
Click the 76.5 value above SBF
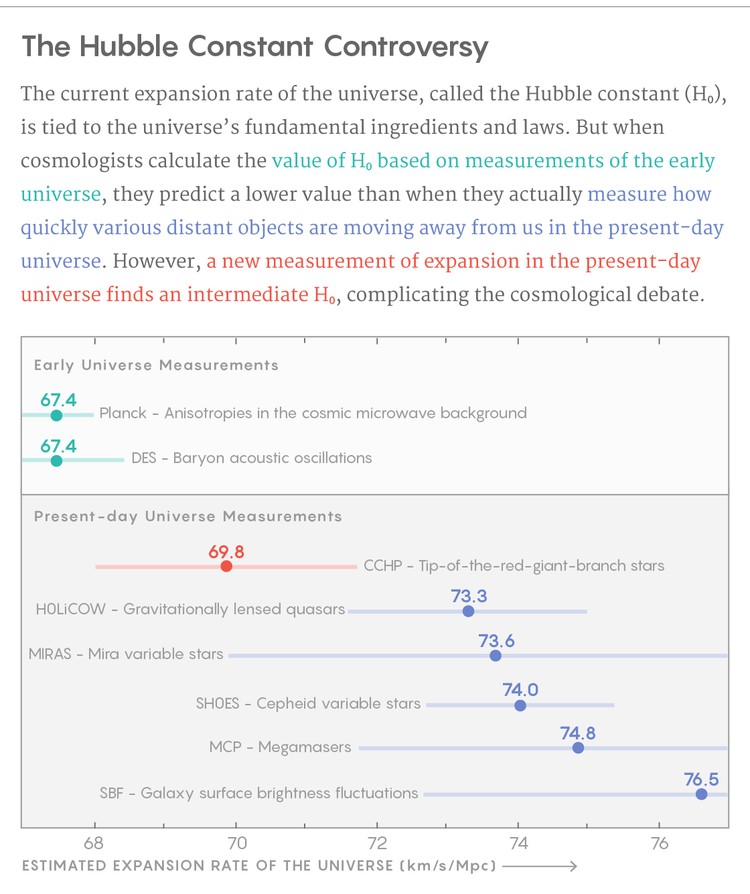coord(701,780)
